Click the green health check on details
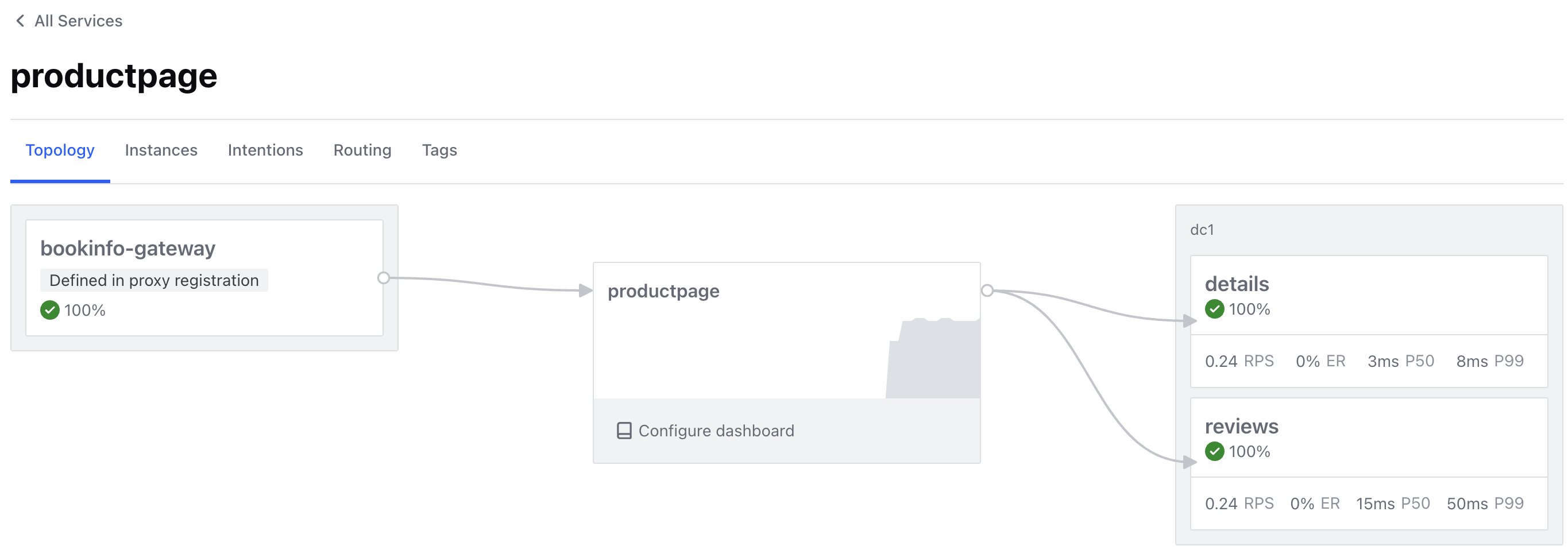The width and height of the screenshot is (1568, 550). point(1214,309)
